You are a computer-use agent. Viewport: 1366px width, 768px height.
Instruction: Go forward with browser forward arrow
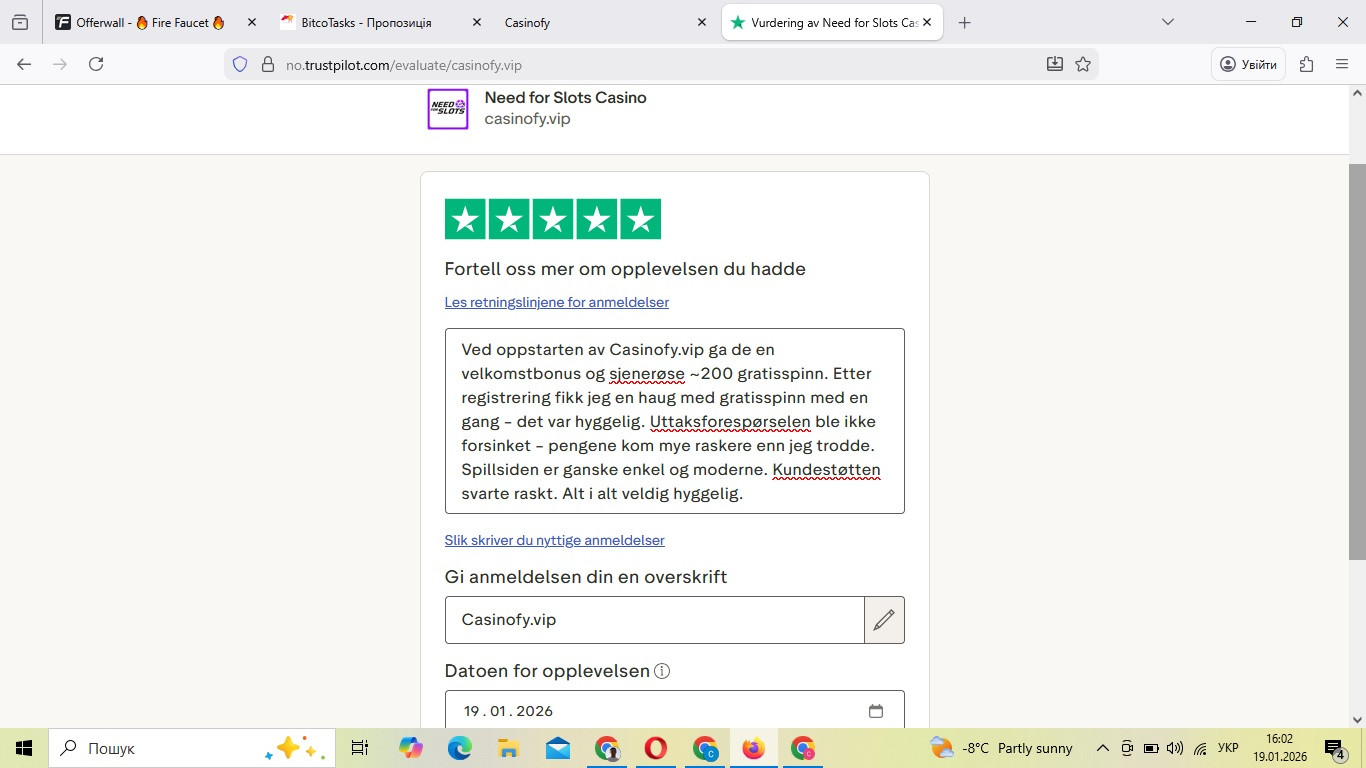click(60, 64)
